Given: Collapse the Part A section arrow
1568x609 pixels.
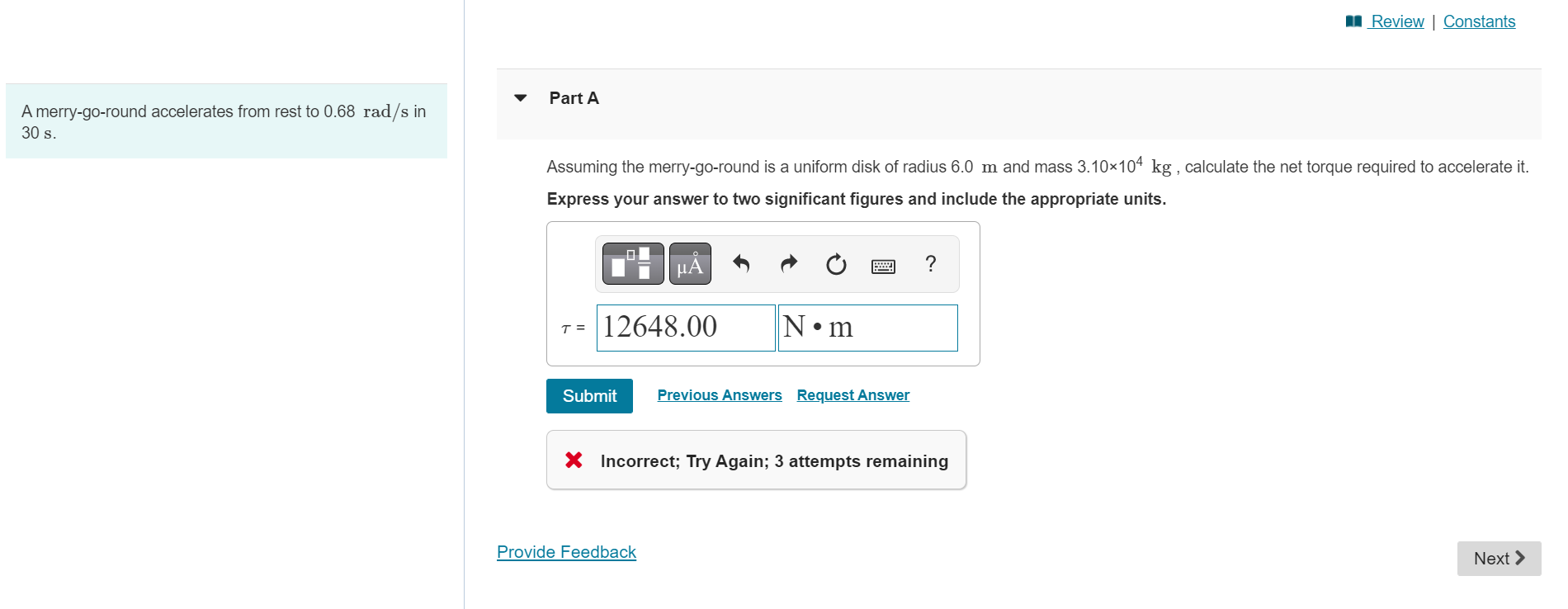Looking at the screenshot, I should [x=520, y=98].
